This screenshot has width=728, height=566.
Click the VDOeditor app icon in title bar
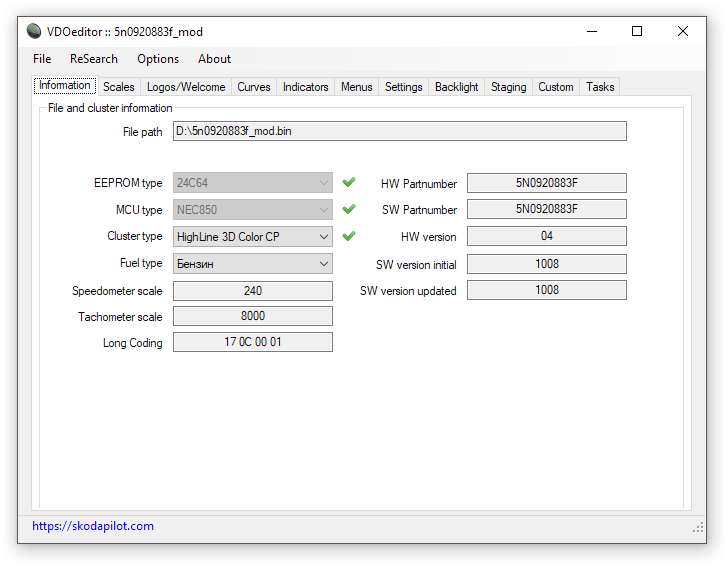pos(34,31)
